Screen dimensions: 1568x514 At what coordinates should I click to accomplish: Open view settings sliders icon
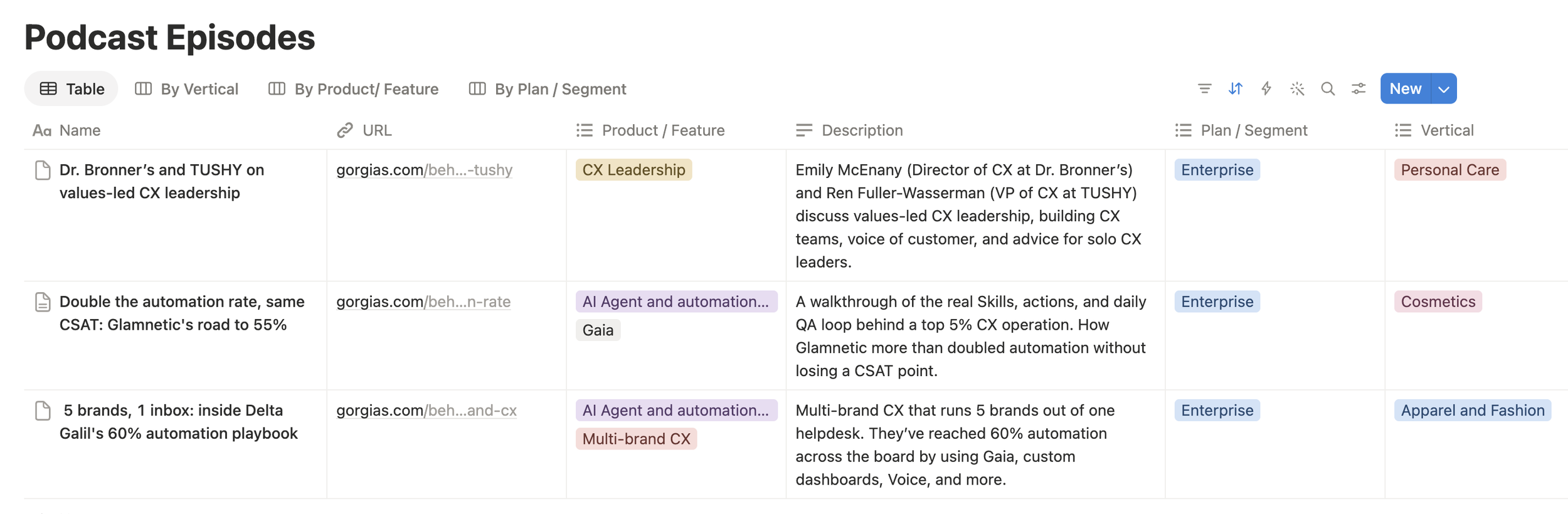click(1359, 88)
